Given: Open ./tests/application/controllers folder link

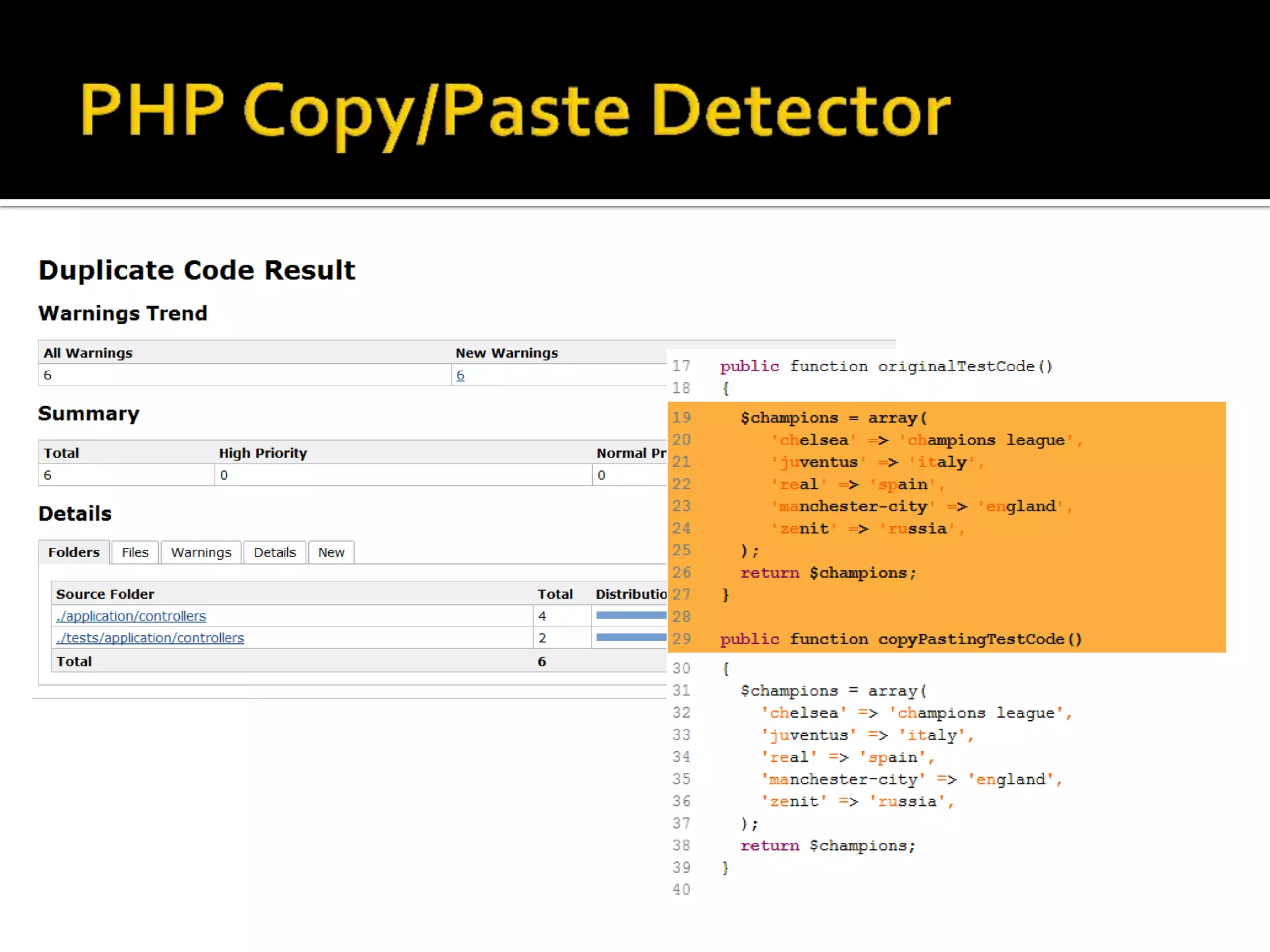Looking at the screenshot, I should (x=150, y=638).
